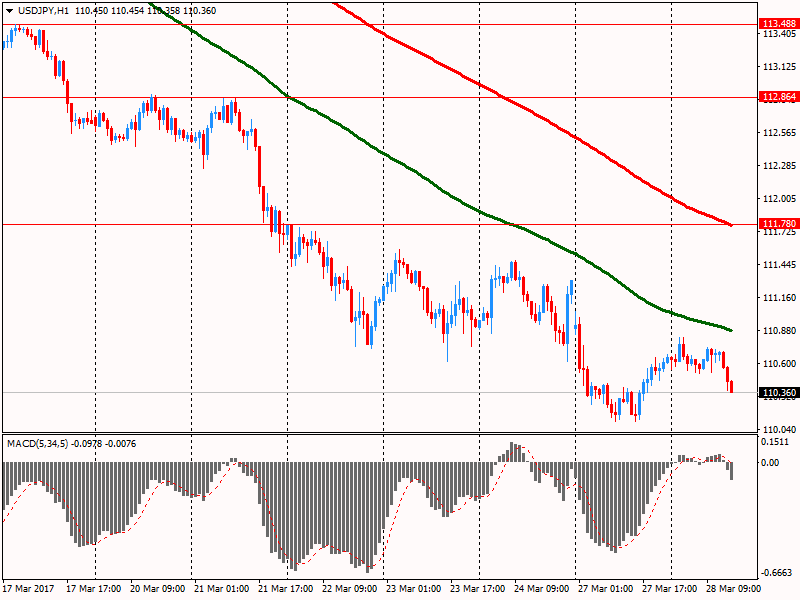Click the 111.445 price scale value

coord(780,265)
